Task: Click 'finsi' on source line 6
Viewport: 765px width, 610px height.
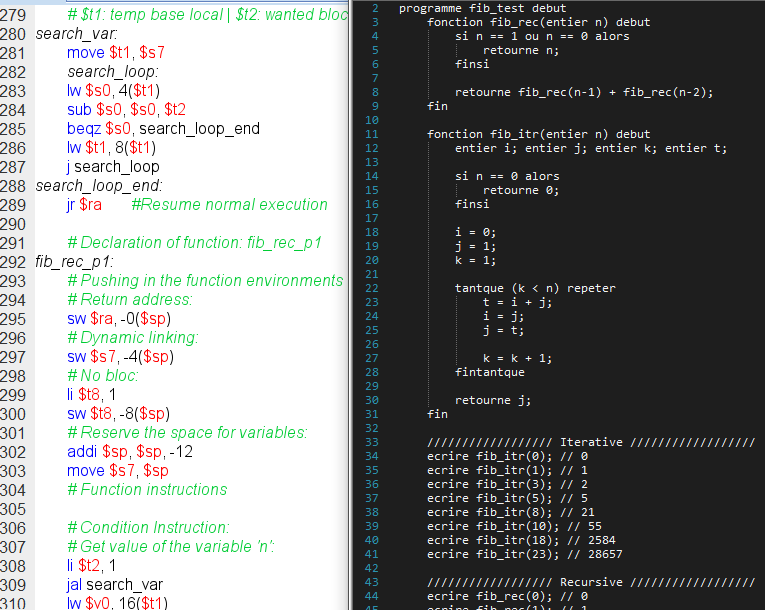Action: tap(472, 64)
